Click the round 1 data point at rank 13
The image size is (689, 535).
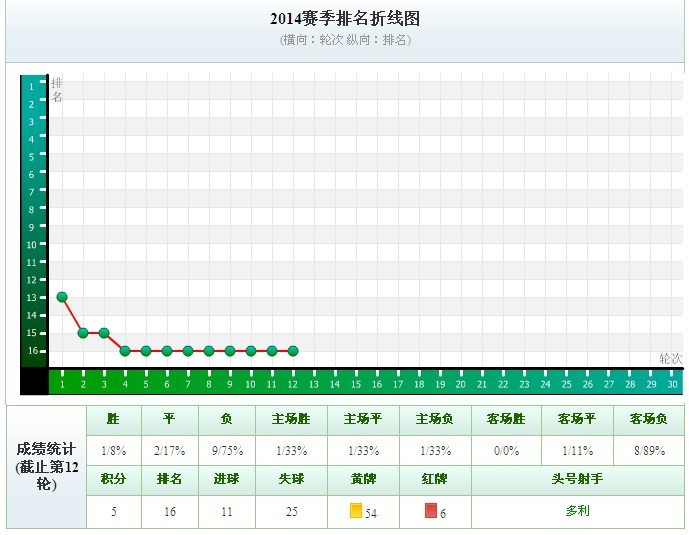[x=62, y=297]
